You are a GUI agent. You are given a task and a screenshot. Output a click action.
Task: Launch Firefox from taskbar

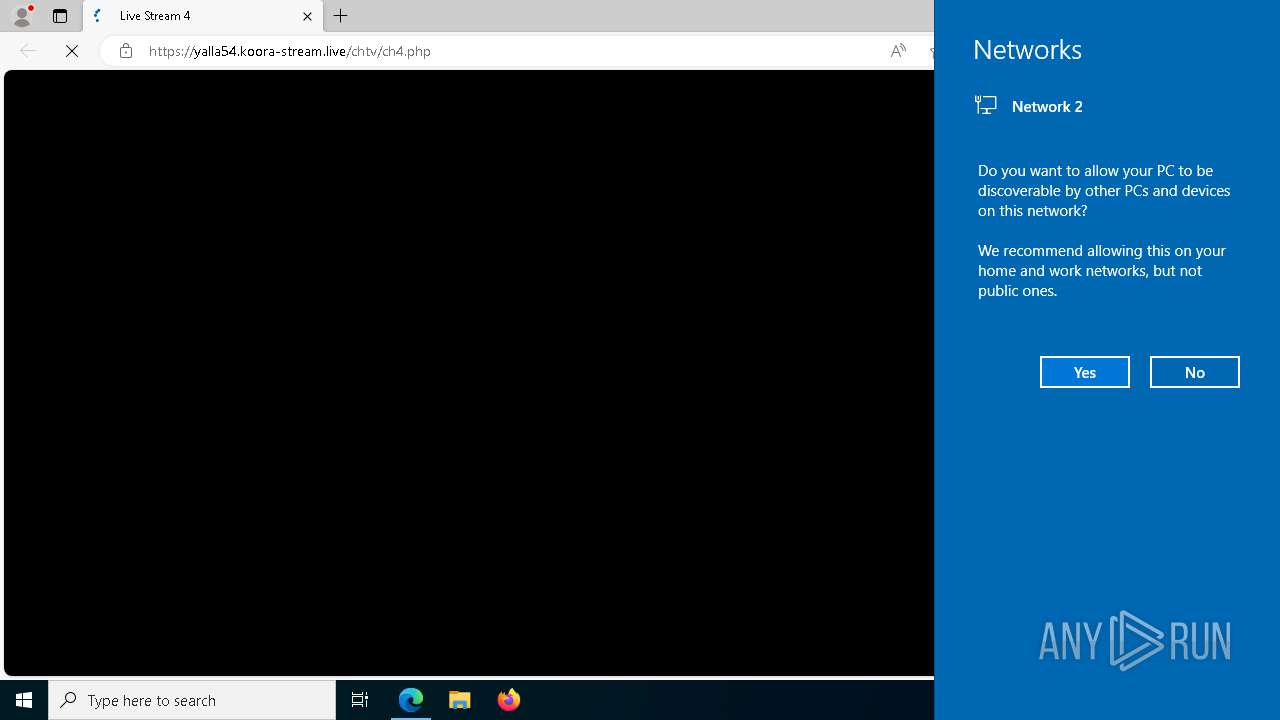(x=509, y=700)
